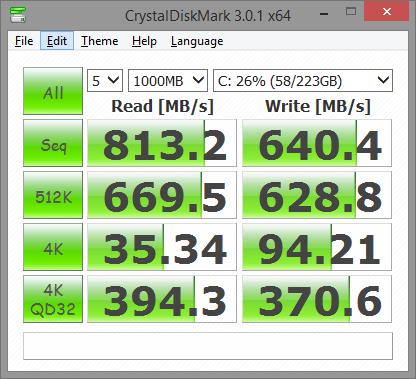Click the 4K QD32 write result 370.6
The height and width of the screenshot is (379, 416).
317,299
